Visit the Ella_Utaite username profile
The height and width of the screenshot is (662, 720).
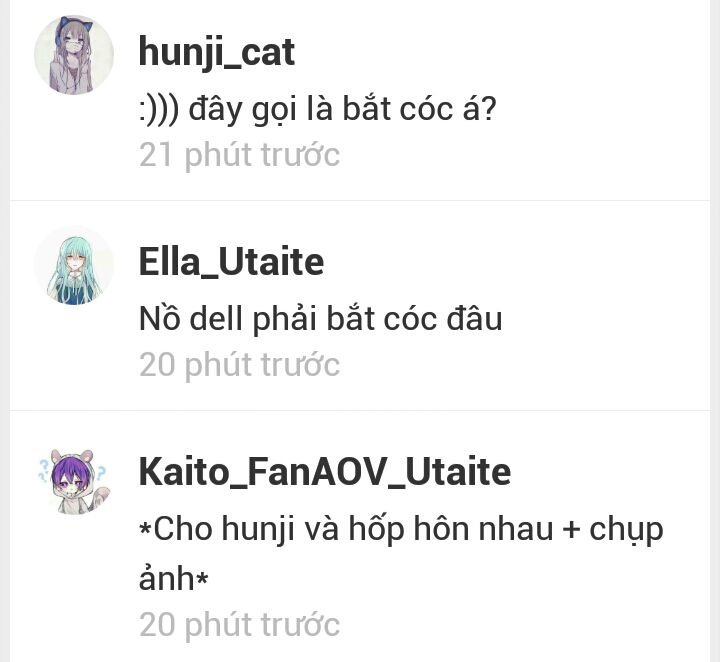(231, 262)
